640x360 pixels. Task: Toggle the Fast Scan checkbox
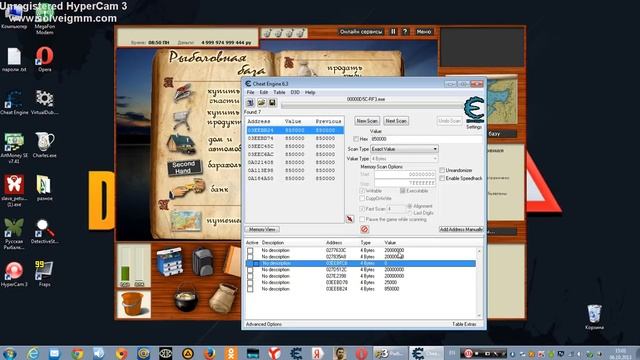pos(362,209)
